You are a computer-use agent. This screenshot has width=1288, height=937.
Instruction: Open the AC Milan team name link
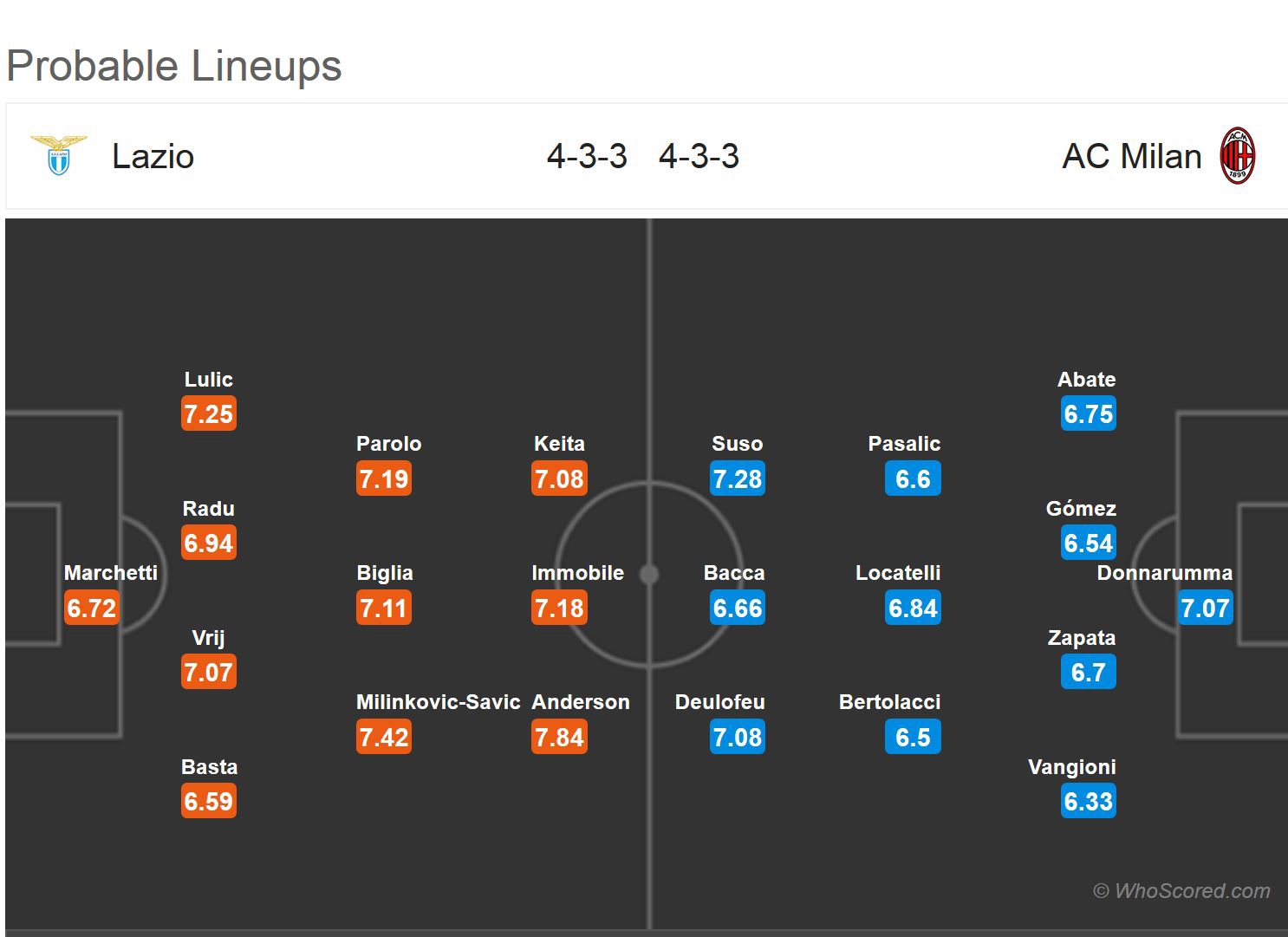pyautogui.click(x=1131, y=157)
